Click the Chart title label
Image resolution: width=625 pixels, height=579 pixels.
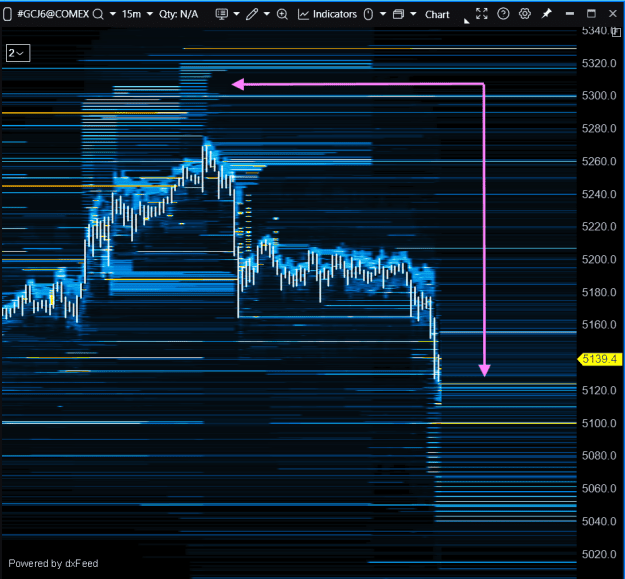[437, 14]
